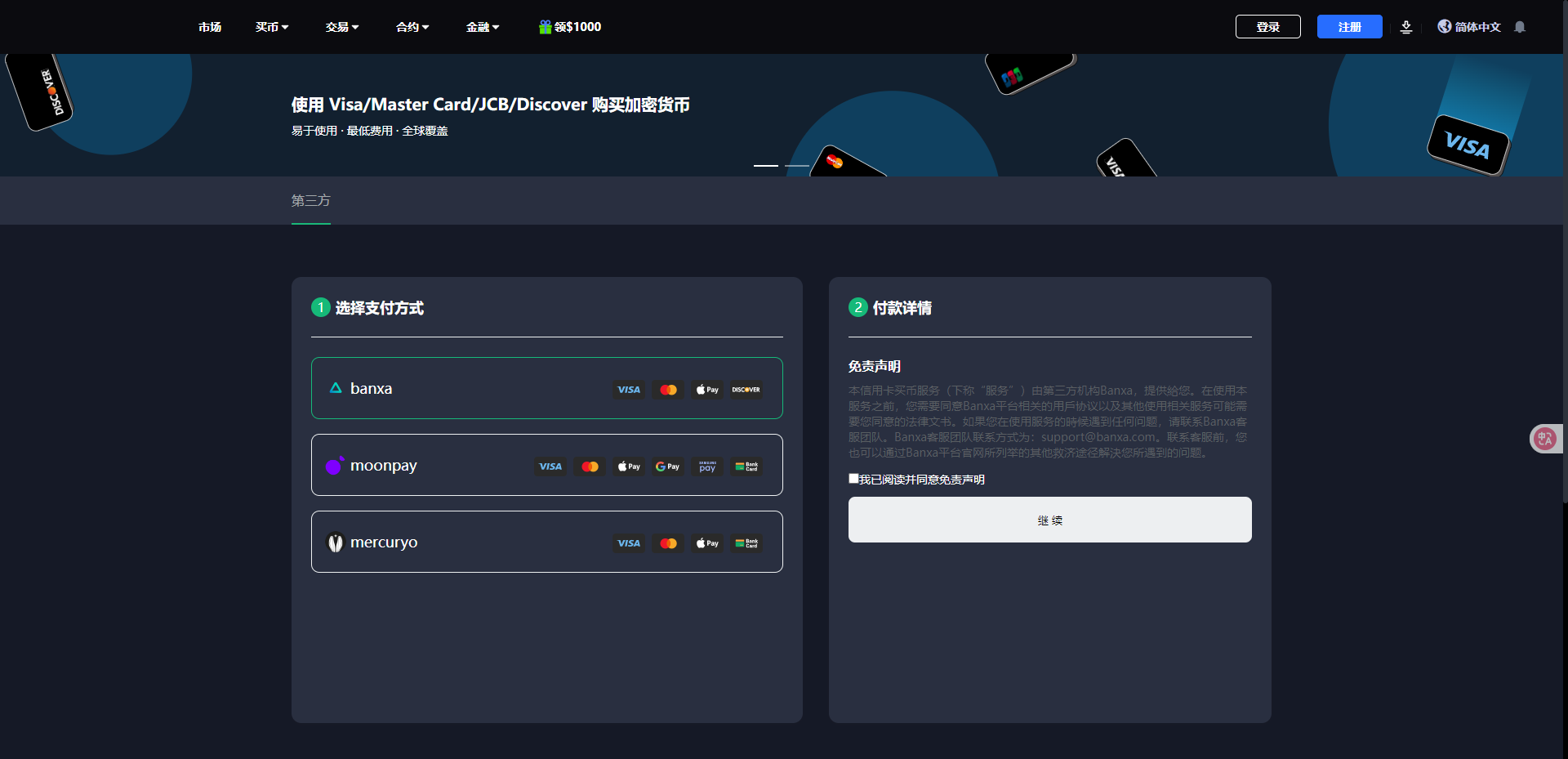This screenshot has width=1568, height=759.
Task: Click the 市场 menu item
Action: click(209, 27)
